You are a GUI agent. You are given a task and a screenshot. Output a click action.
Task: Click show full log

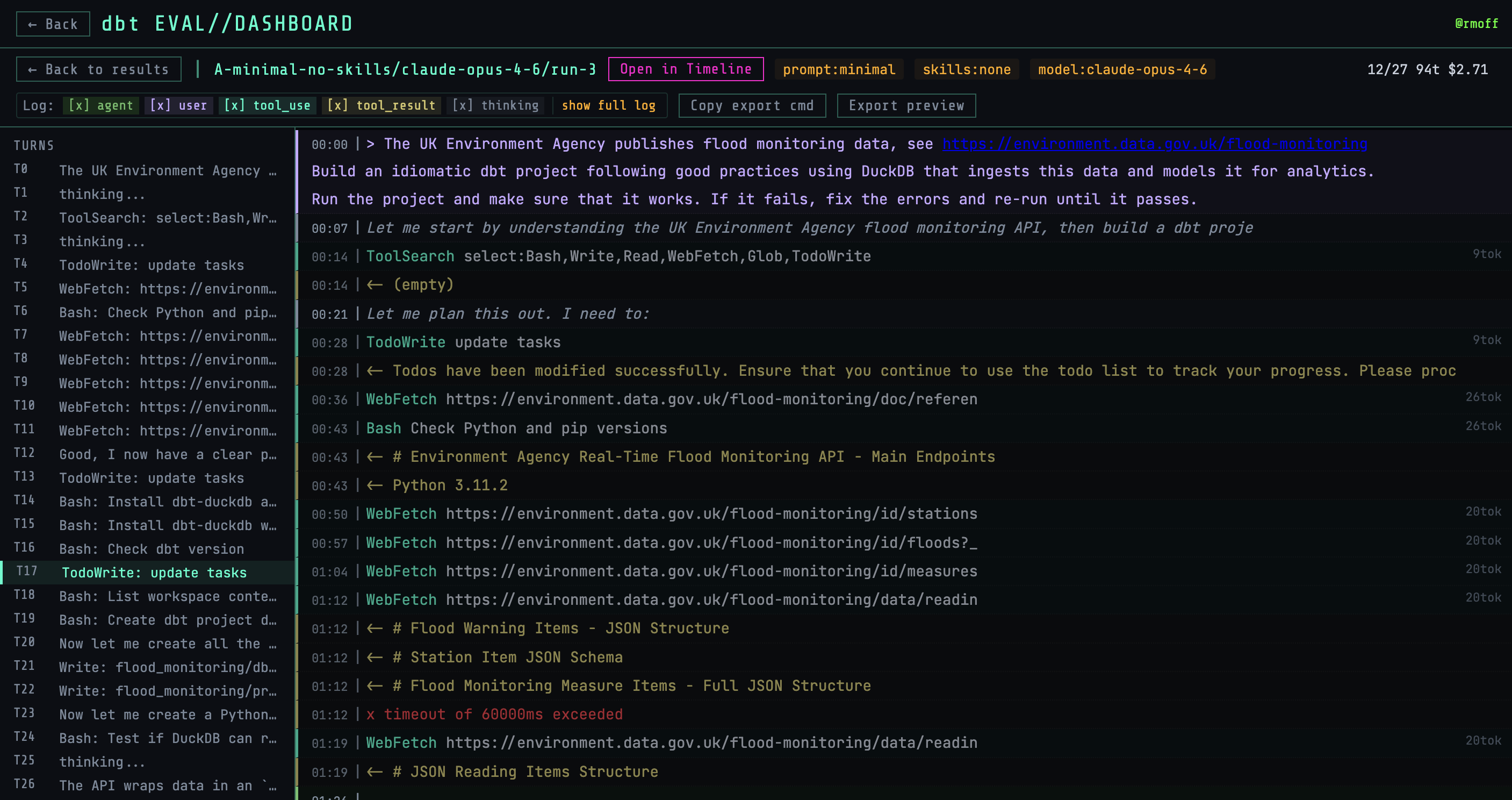(x=608, y=106)
